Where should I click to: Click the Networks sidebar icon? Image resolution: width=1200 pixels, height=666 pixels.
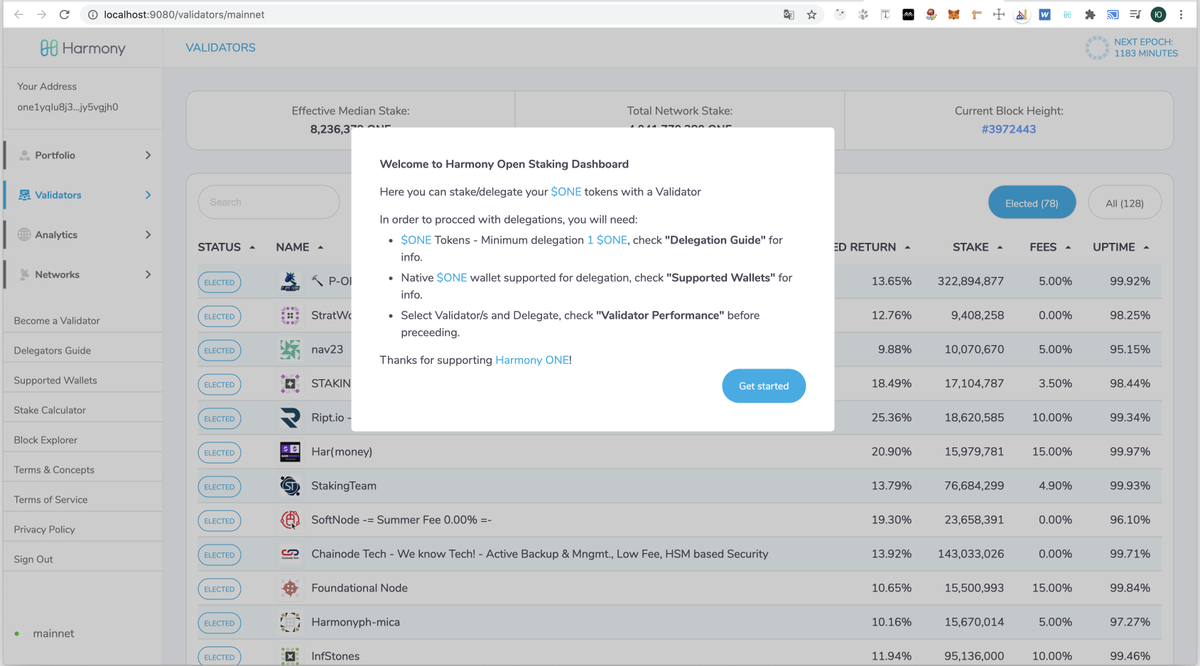pos(24,275)
